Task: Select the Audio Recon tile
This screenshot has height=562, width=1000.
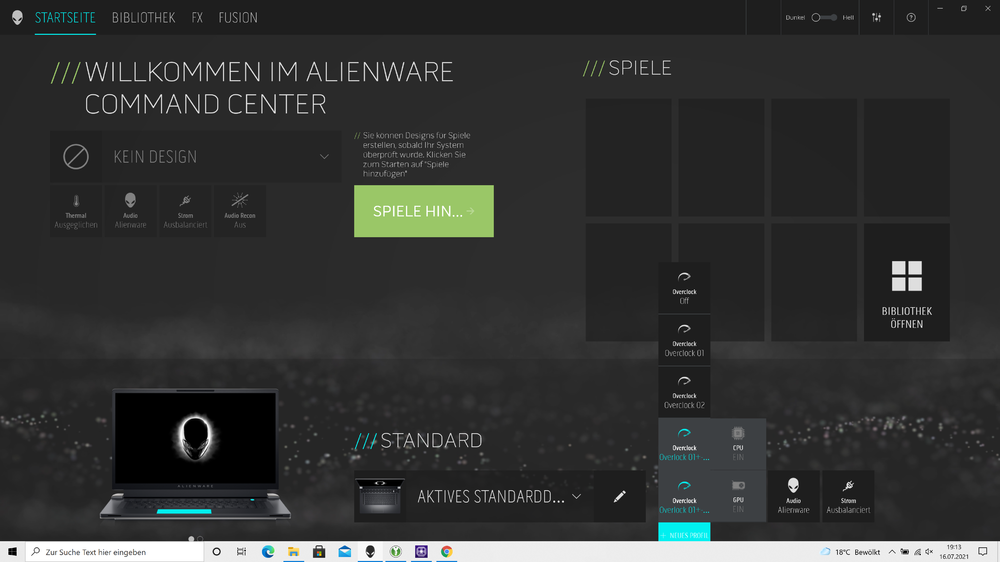Action: [x=239, y=210]
